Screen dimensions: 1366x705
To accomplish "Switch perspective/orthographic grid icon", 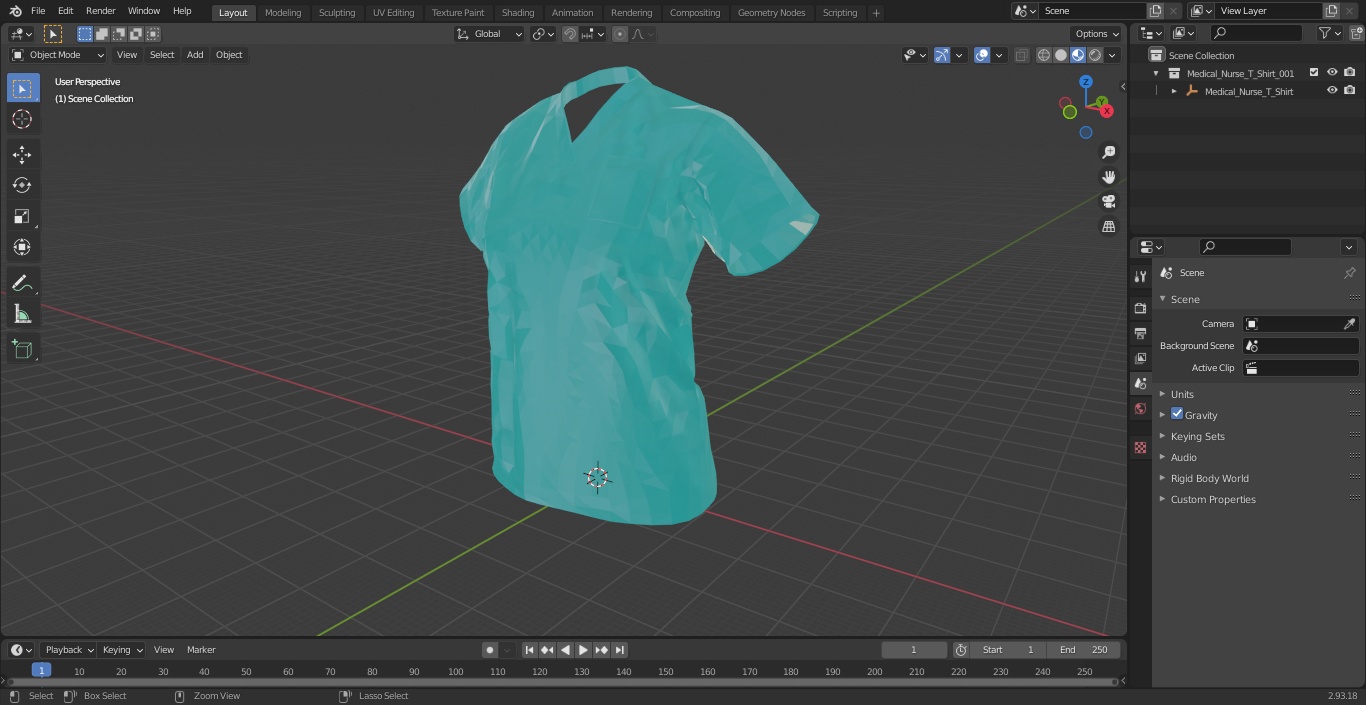I will click(1108, 227).
